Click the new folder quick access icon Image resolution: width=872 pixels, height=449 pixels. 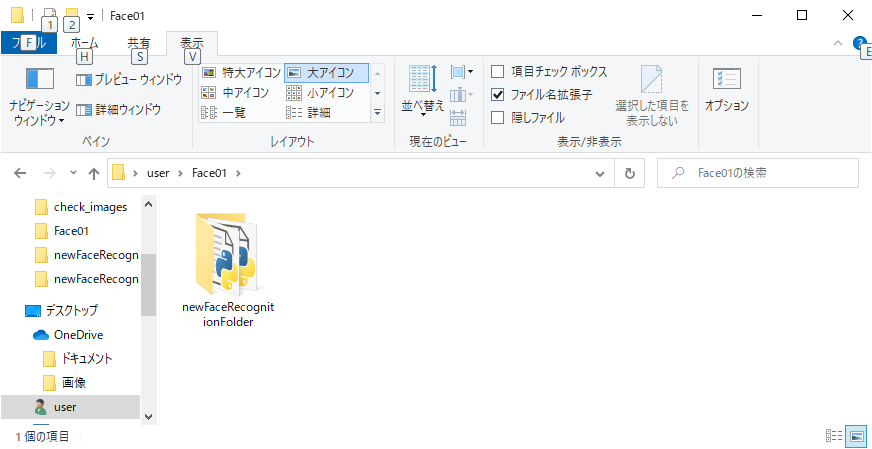tap(72, 15)
